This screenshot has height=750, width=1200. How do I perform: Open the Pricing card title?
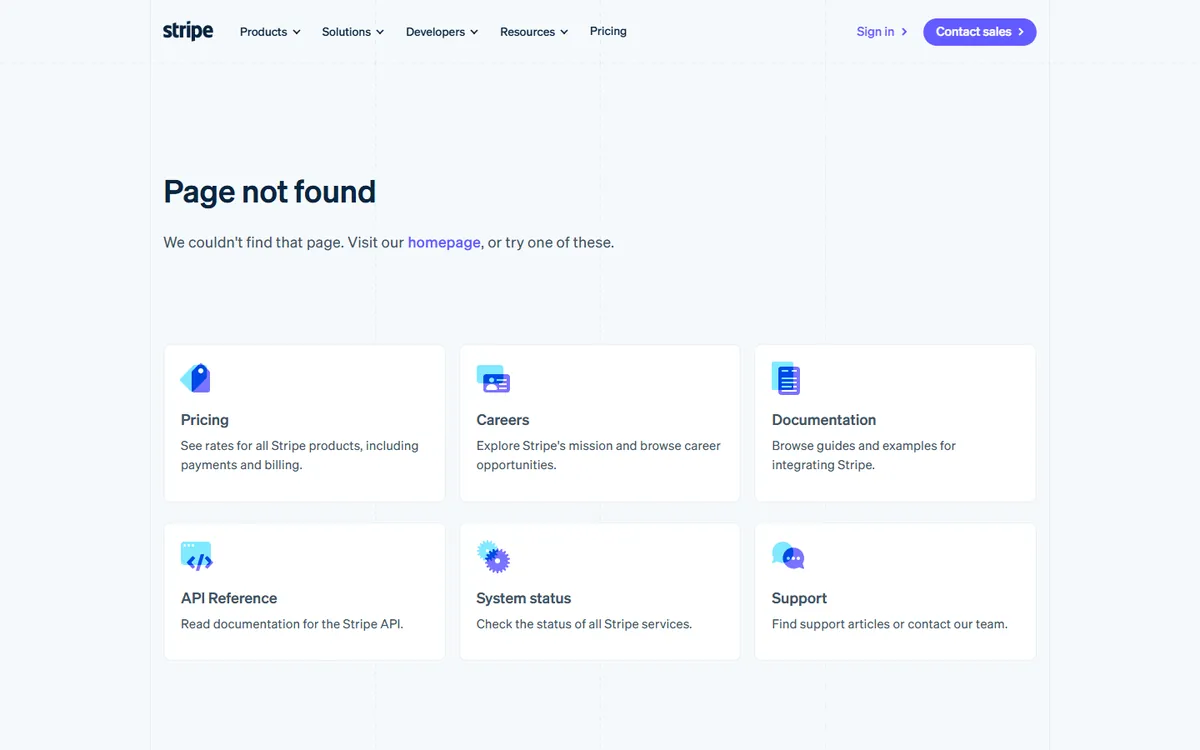tap(205, 420)
